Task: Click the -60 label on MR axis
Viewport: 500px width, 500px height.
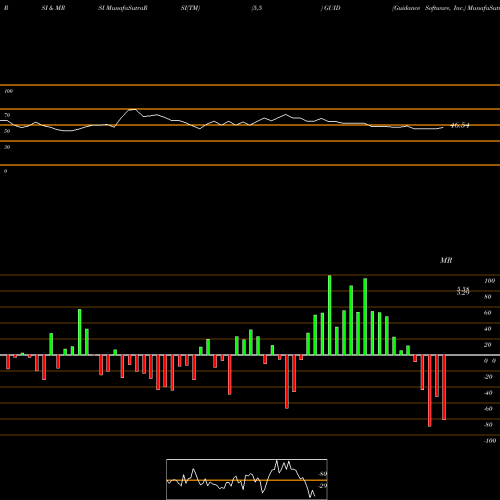Action: (x=488, y=409)
